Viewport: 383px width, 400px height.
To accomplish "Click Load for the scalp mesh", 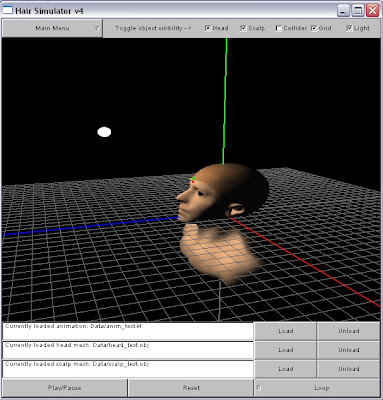I will coord(285,369).
